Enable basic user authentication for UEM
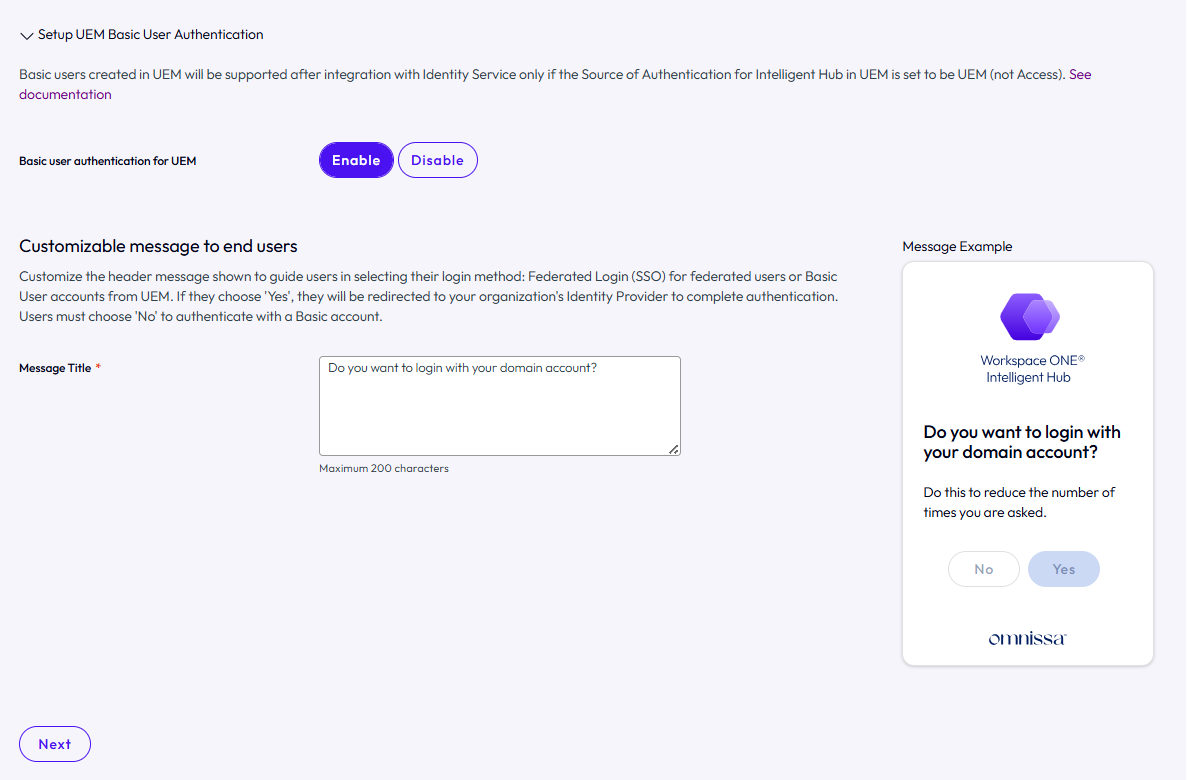 [x=356, y=160]
